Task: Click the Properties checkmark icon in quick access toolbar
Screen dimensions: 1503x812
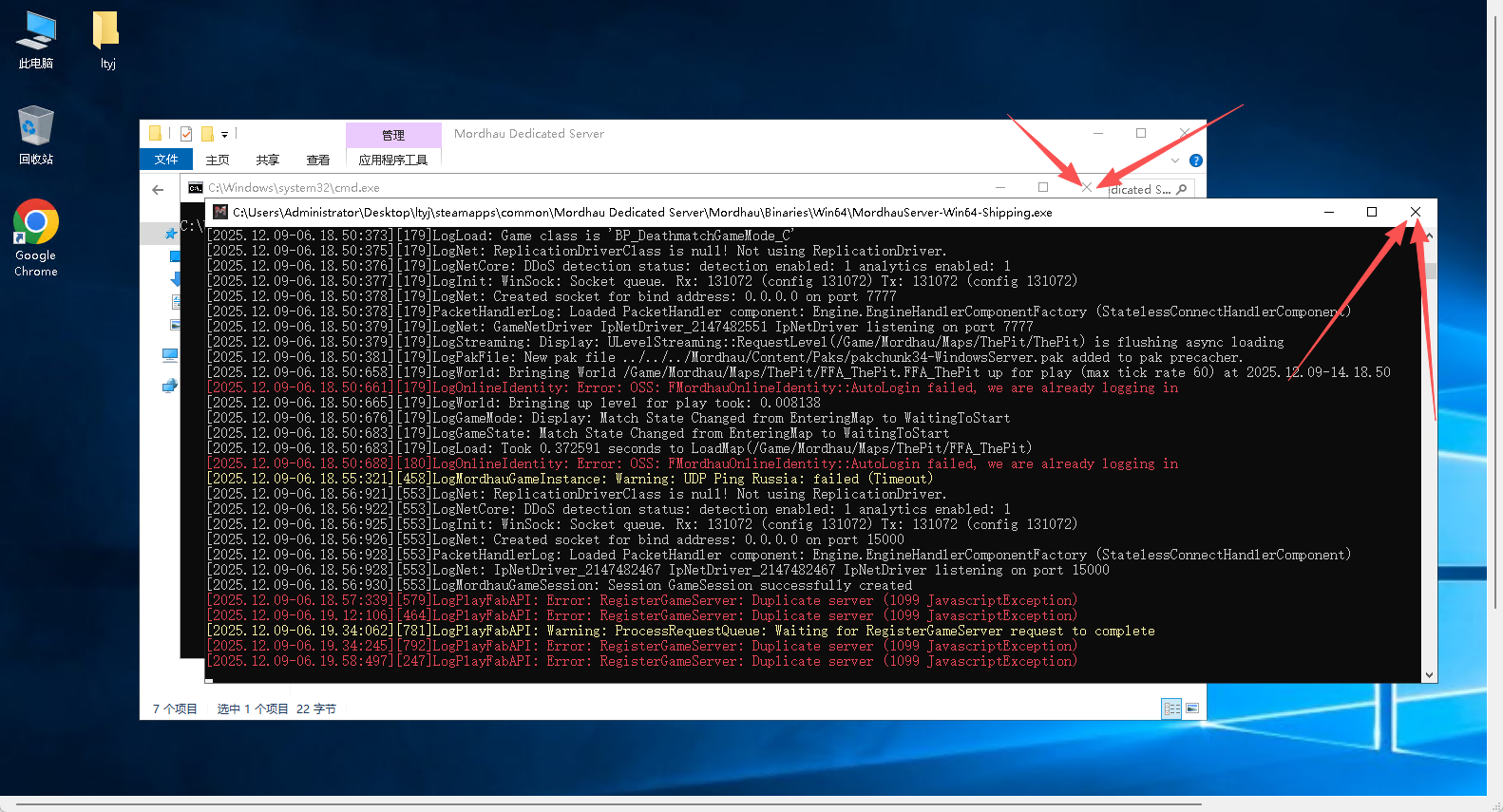Action: click(x=186, y=134)
